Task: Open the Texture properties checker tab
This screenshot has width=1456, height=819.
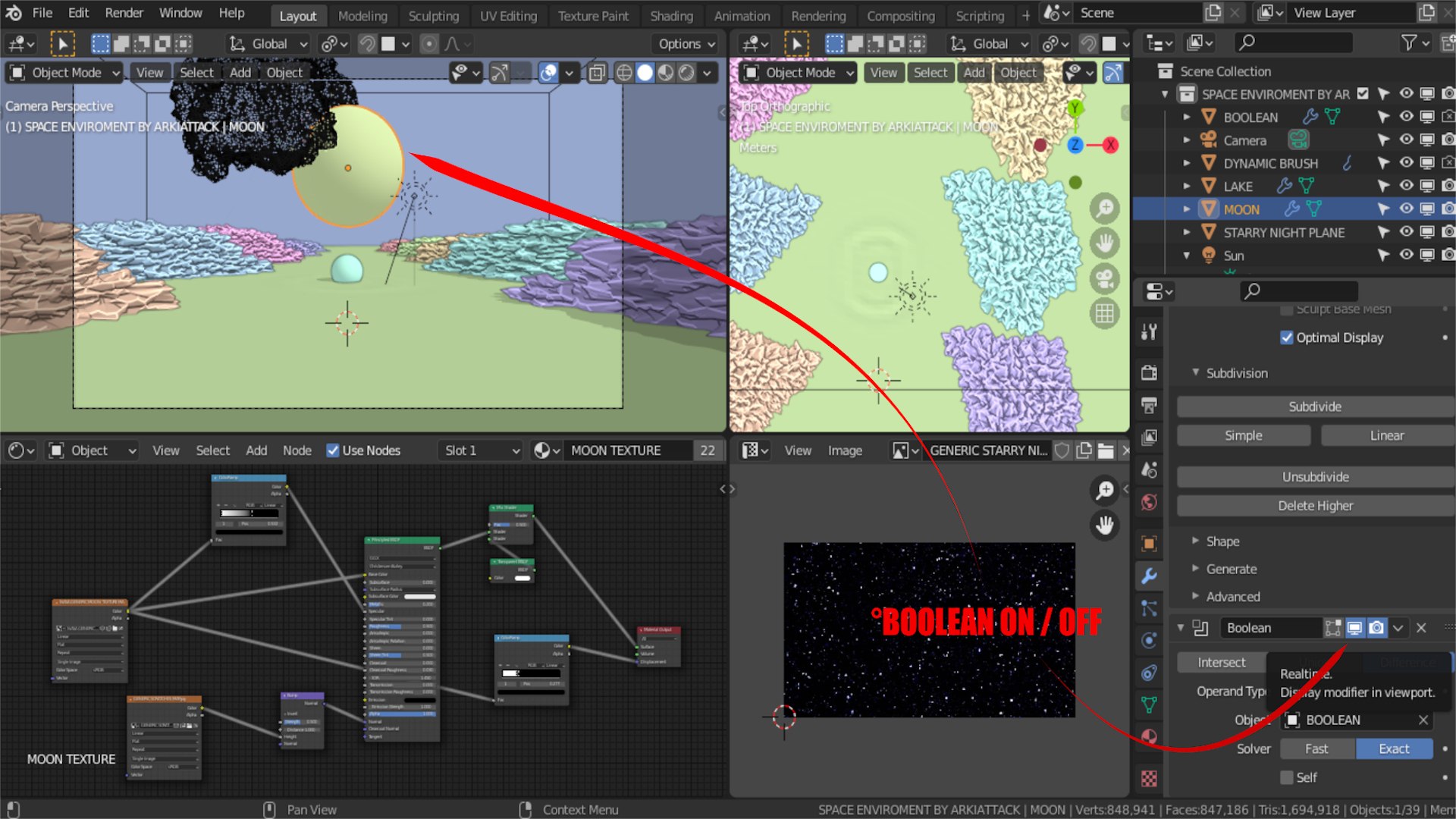Action: click(x=1150, y=778)
